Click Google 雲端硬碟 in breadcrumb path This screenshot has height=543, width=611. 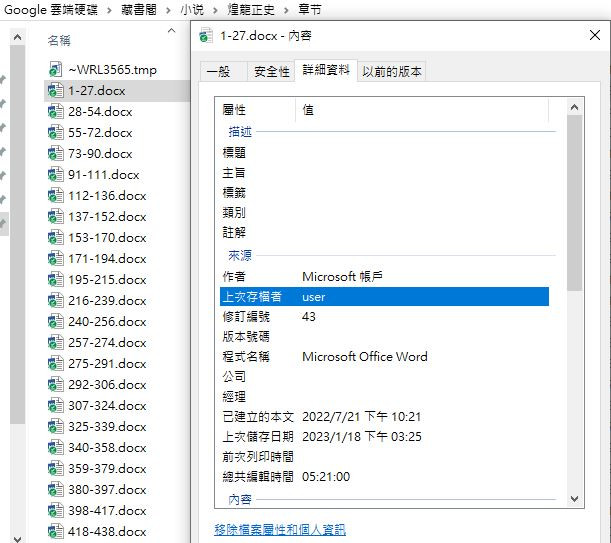[51, 9]
